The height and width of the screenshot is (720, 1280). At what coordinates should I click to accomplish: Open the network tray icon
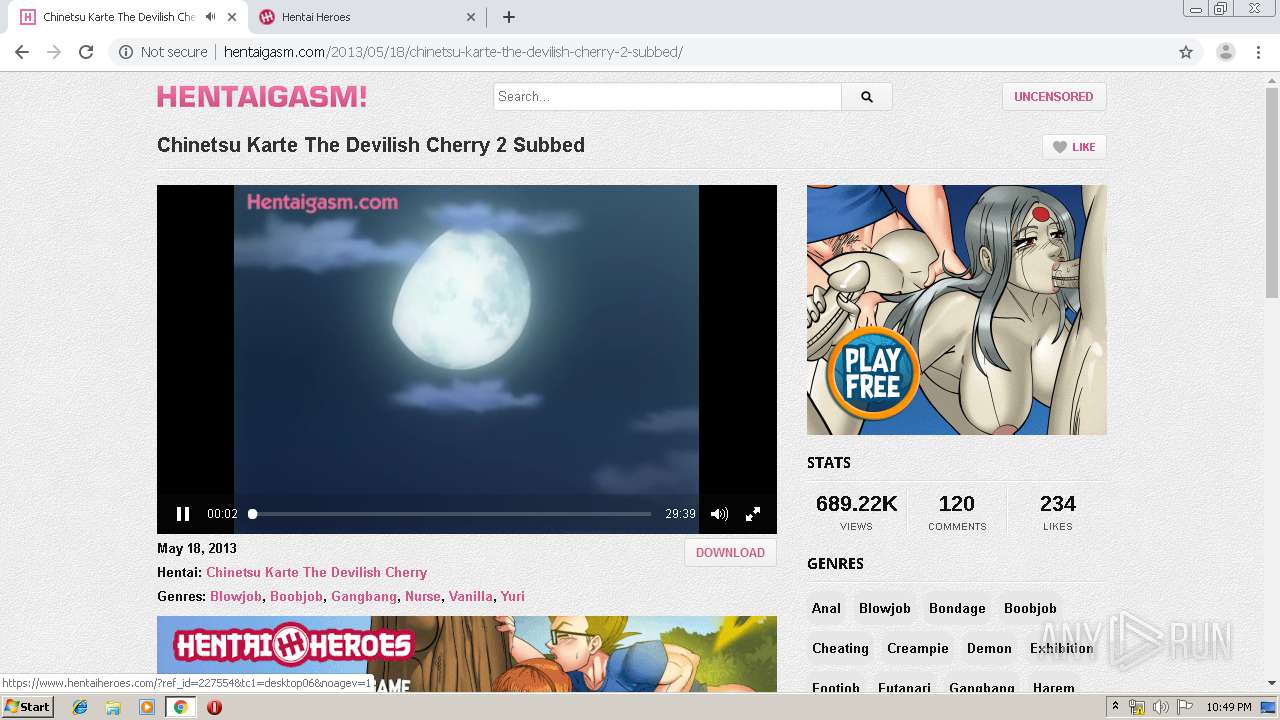pos(1137,707)
